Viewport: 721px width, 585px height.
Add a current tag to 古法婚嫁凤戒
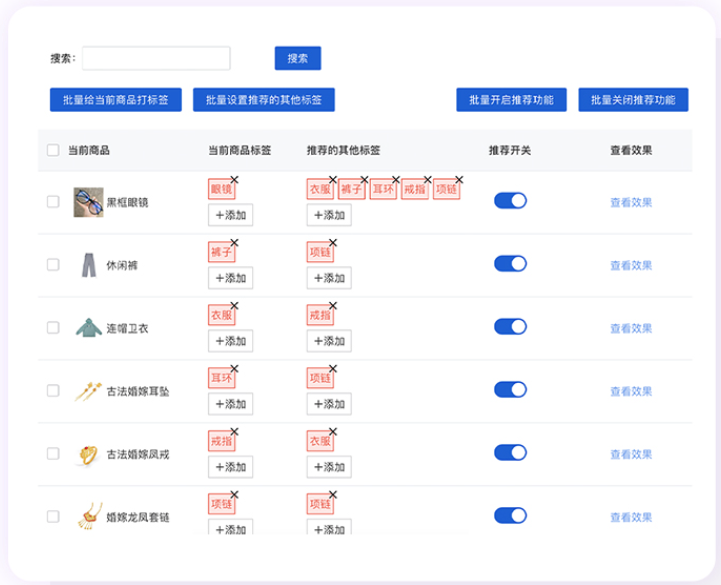pyautogui.click(x=230, y=467)
